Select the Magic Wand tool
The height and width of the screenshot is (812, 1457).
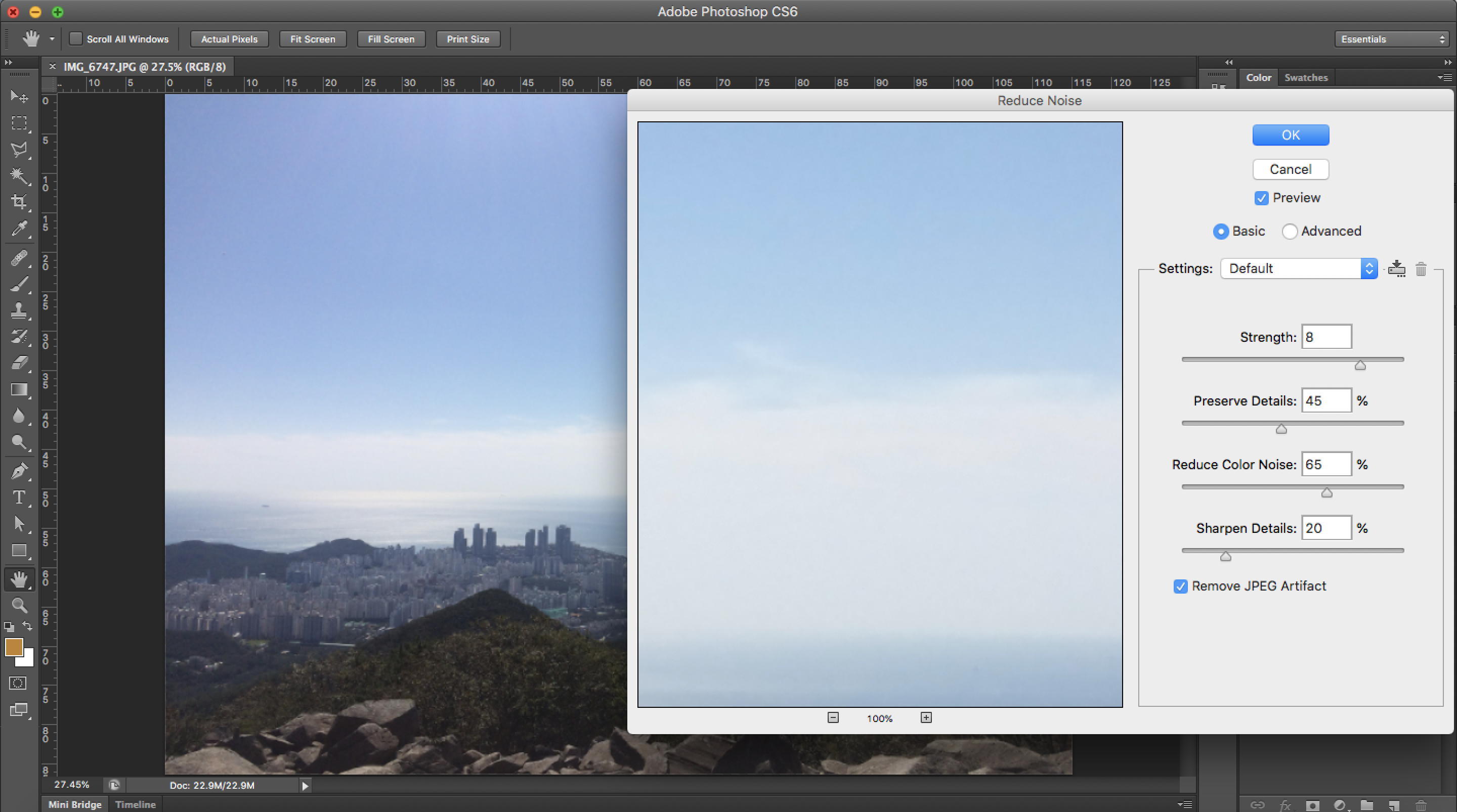(19, 175)
